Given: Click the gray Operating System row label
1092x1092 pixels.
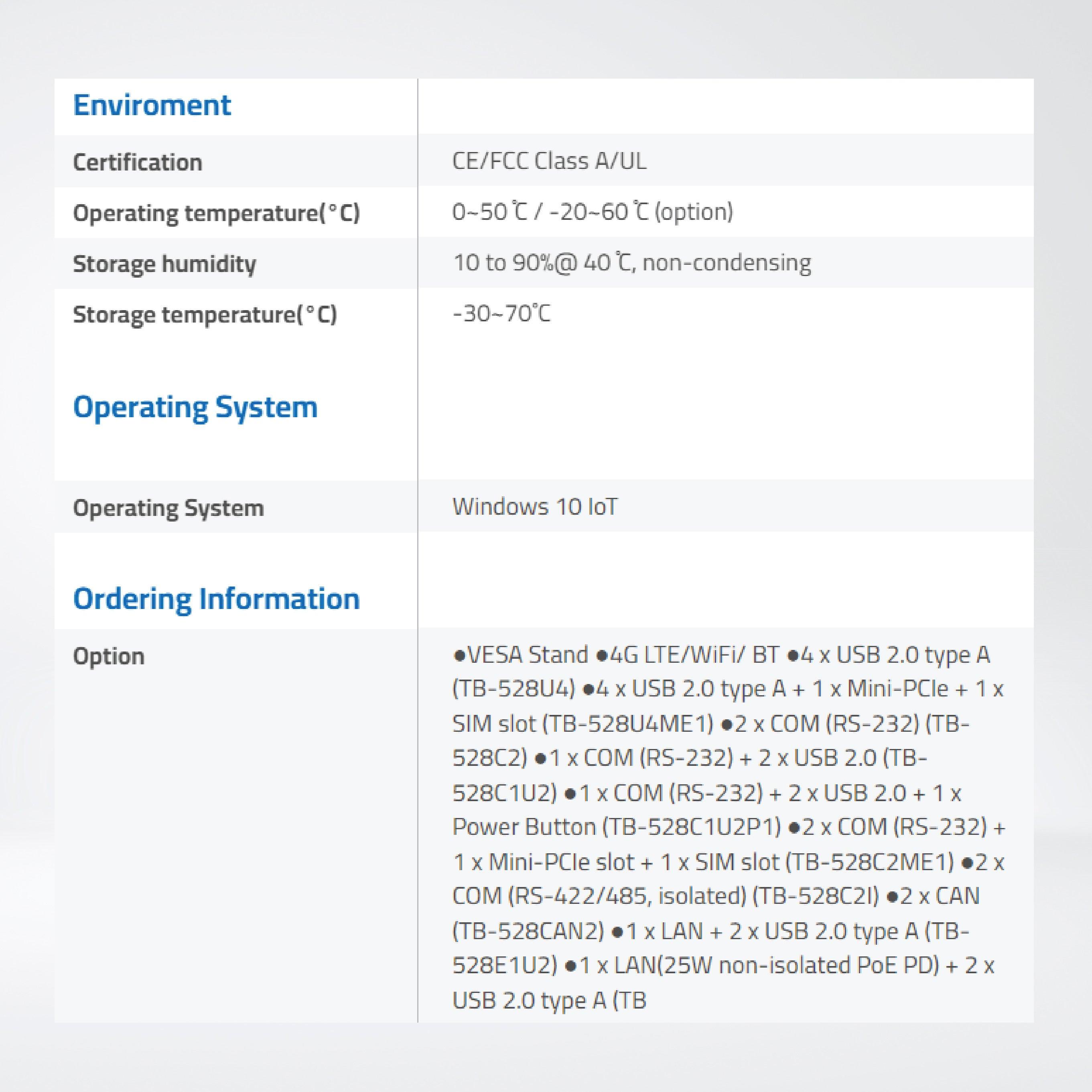Looking at the screenshot, I should tap(168, 508).
